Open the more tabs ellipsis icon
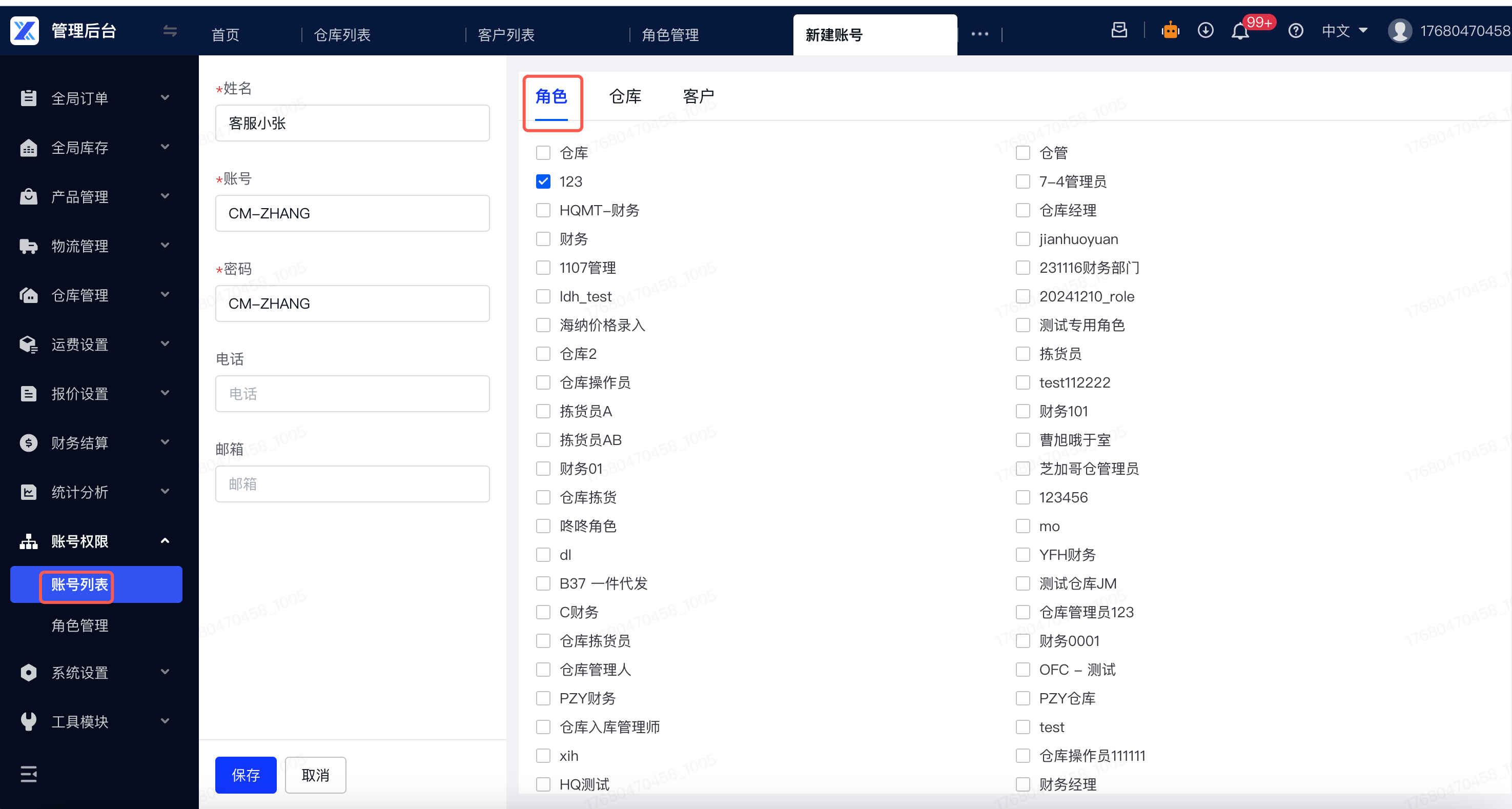This screenshot has height=809, width=1512. [x=979, y=34]
